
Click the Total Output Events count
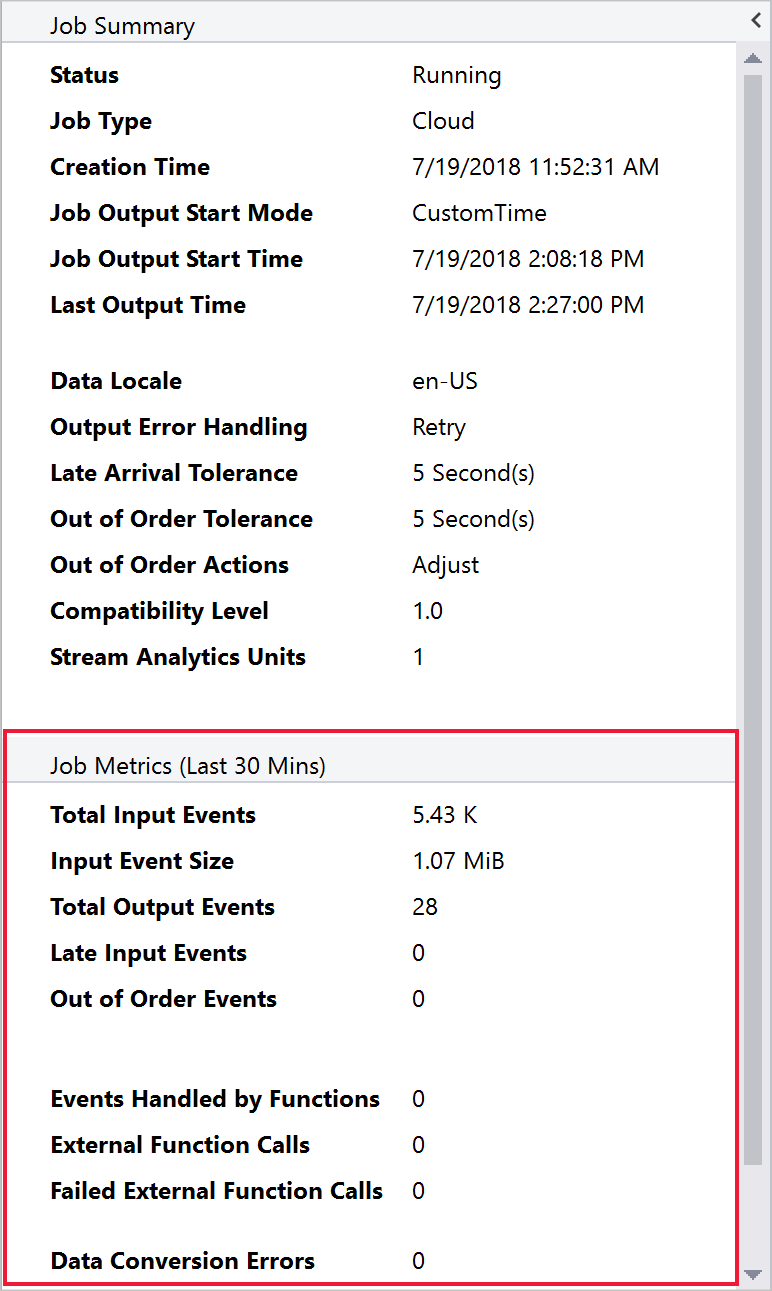pyautogui.click(x=424, y=907)
